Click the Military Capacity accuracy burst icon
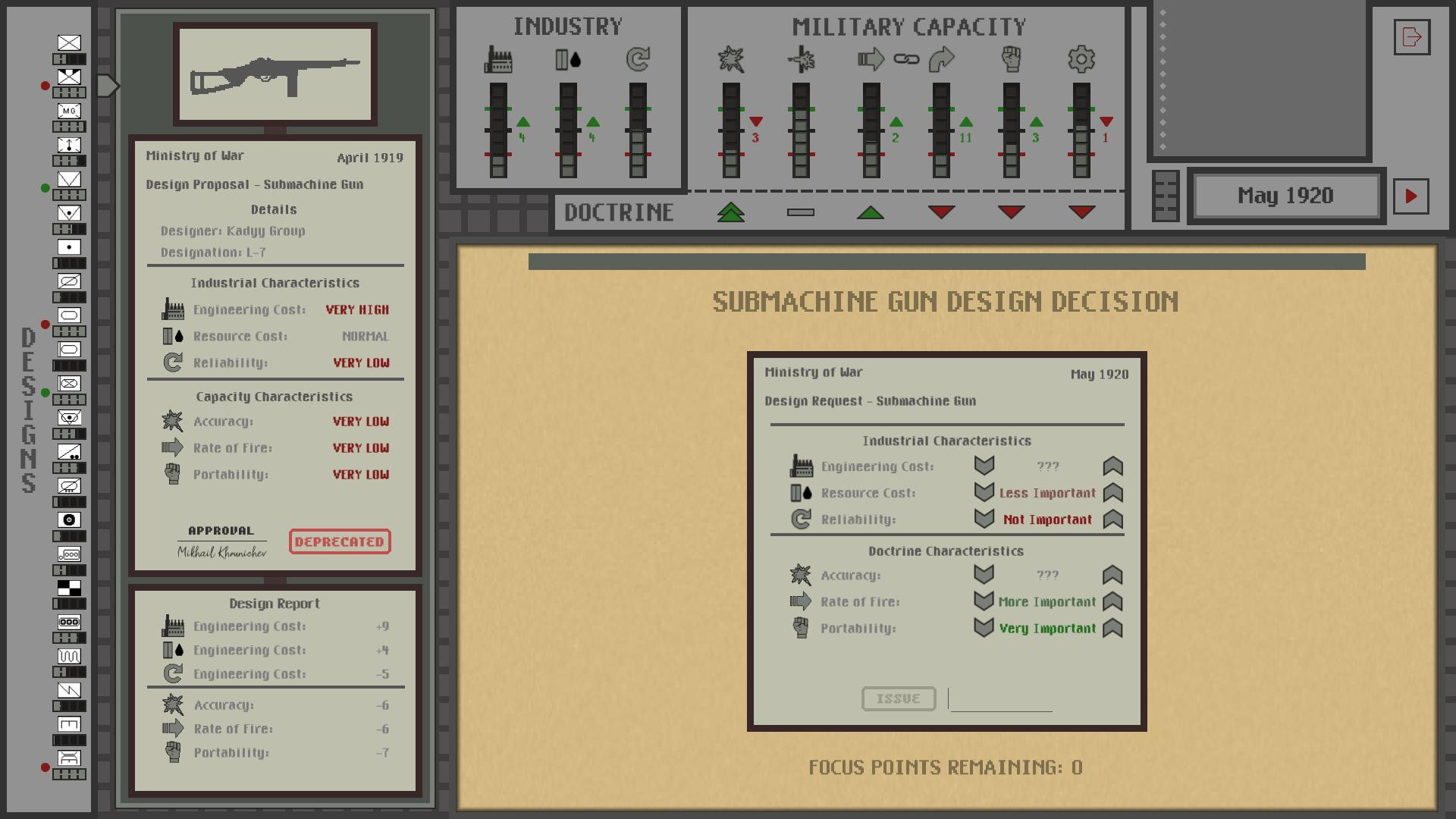Image resolution: width=1456 pixels, height=819 pixels. point(731,59)
